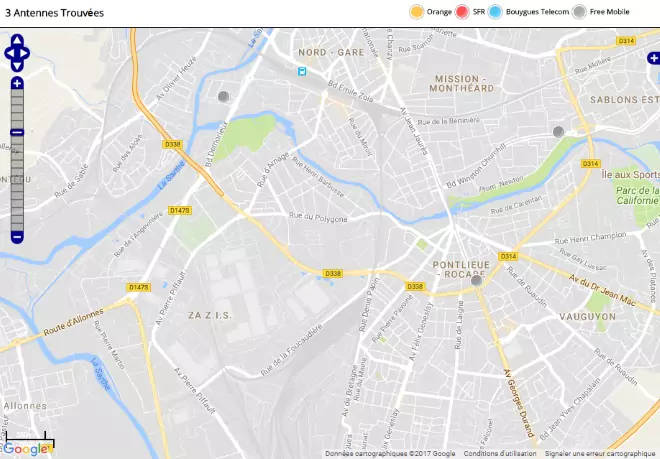This screenshot has width=660, height=459.
Task: Select the Orange operator legend circle
Action: click(x=416, y=12)
